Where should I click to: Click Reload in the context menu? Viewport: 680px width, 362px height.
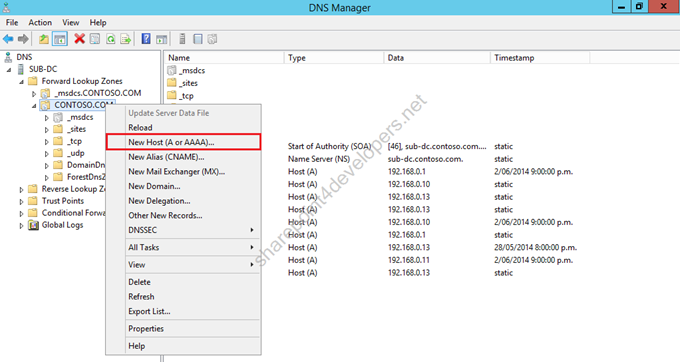[183, 127]
